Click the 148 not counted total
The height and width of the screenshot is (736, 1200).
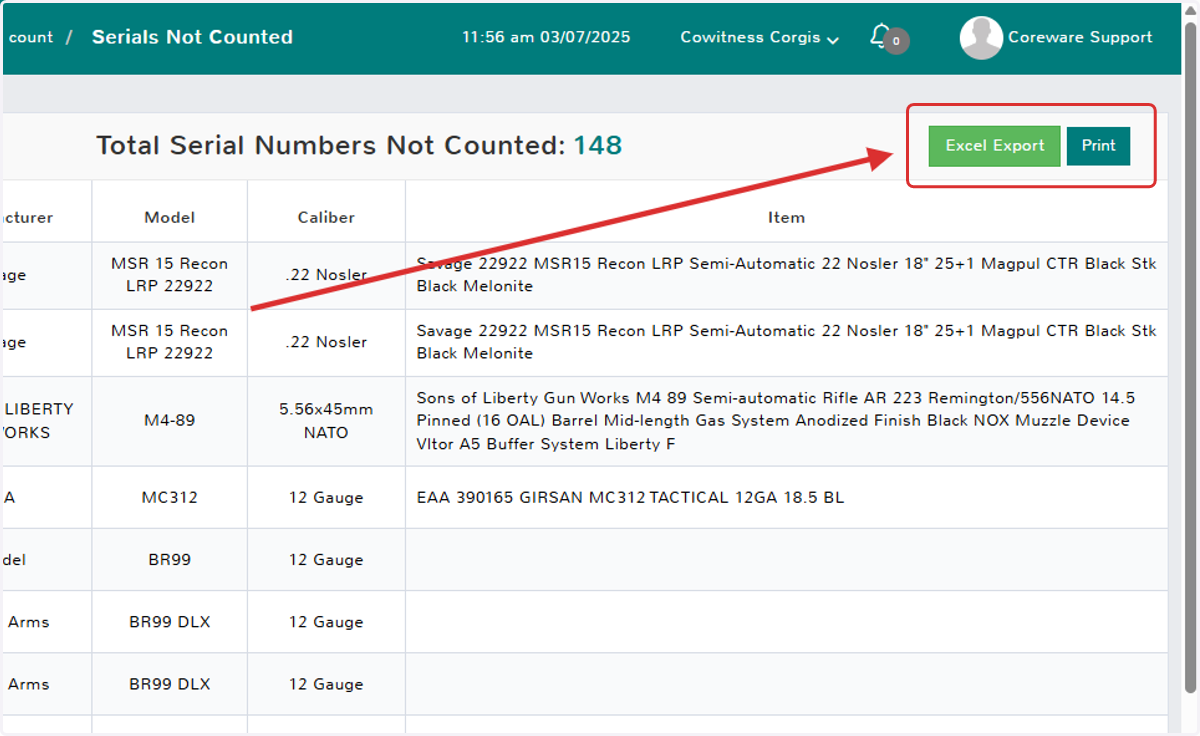click(x=597, y=146)
